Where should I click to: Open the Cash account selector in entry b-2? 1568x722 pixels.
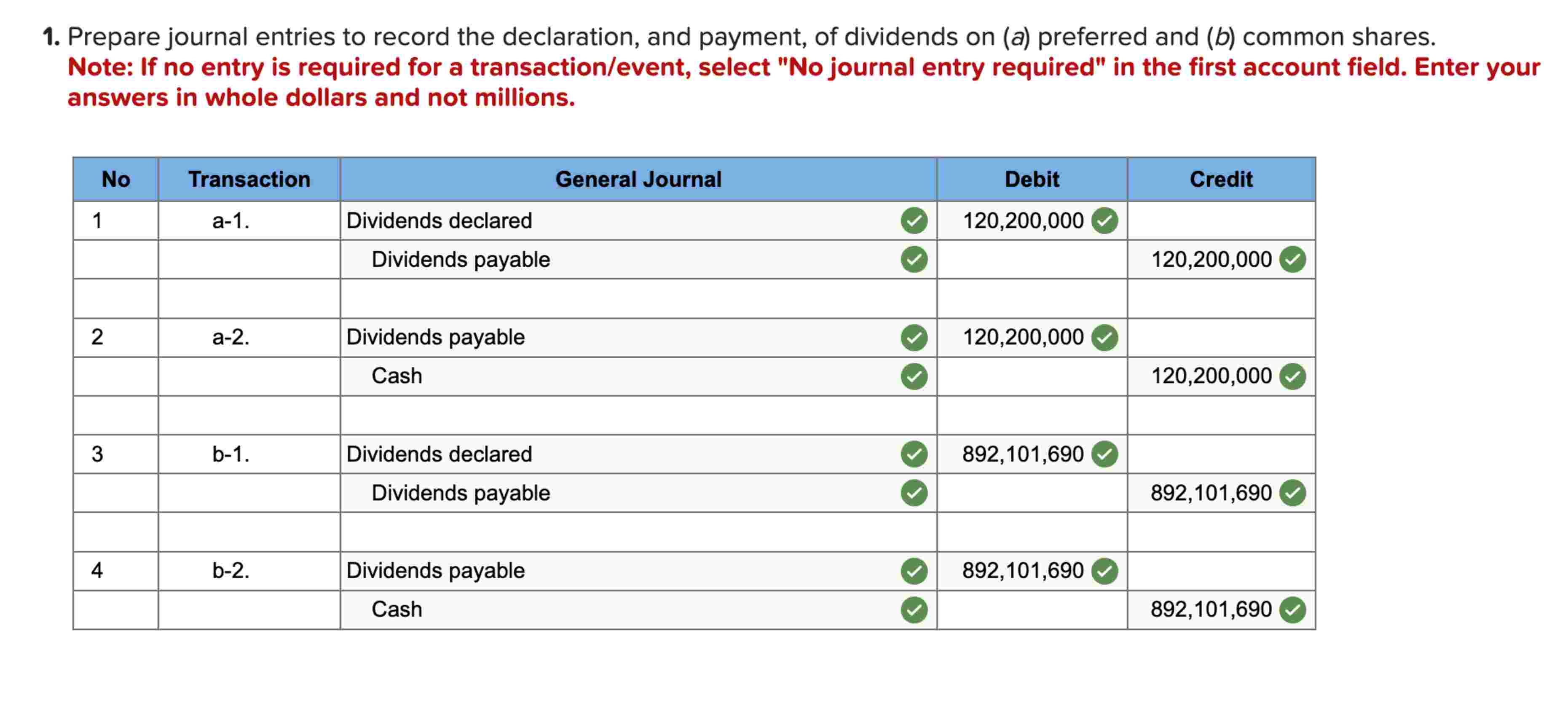tap(608, 609)
